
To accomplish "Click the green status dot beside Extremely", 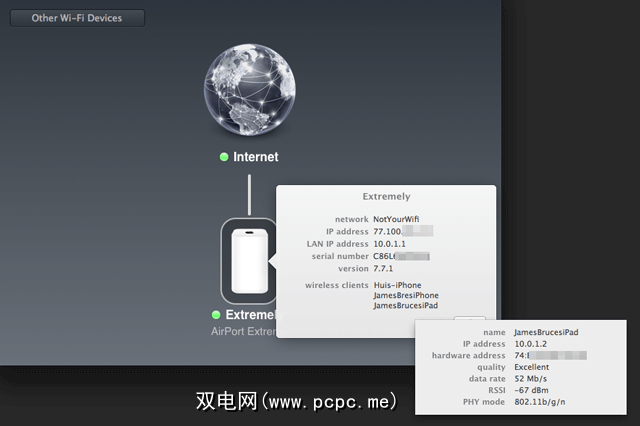I will pos(216,315).
